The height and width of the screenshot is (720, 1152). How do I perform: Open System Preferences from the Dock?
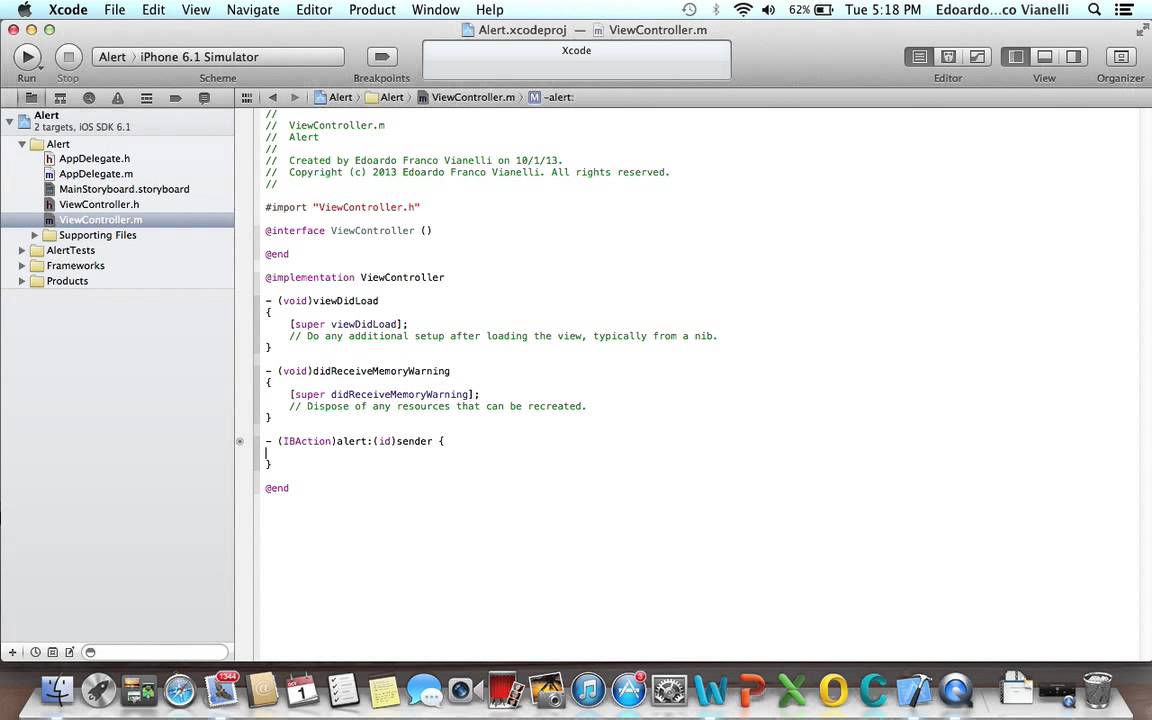coord(669,691)
